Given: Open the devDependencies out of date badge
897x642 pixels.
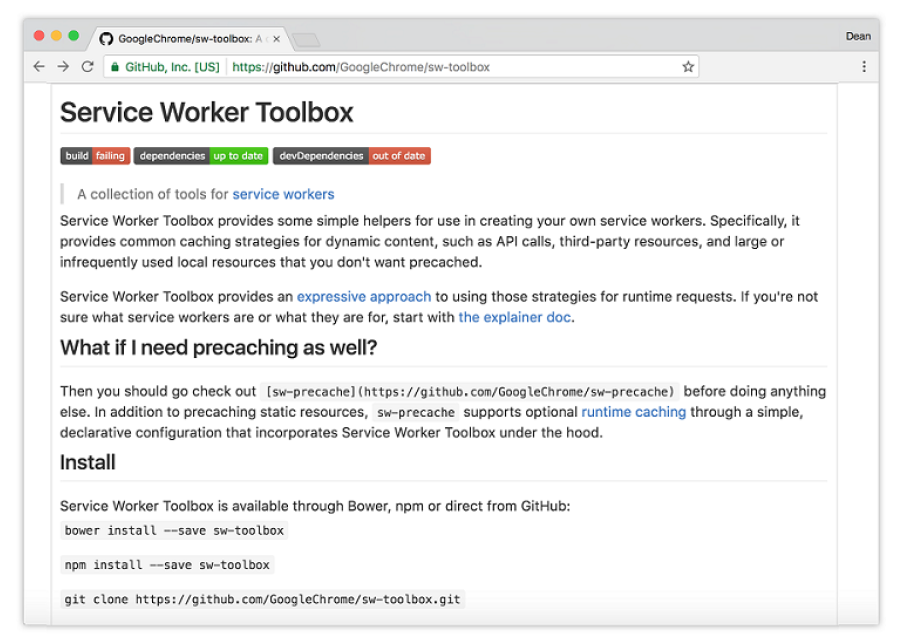Looking at the screenshot, I should 352,156.
